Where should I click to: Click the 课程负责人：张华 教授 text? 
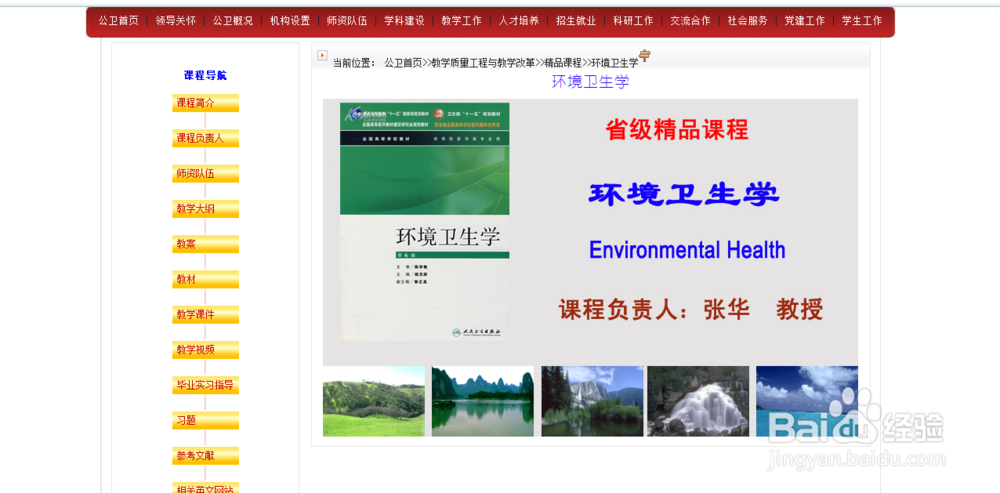[x=691, y=309]
